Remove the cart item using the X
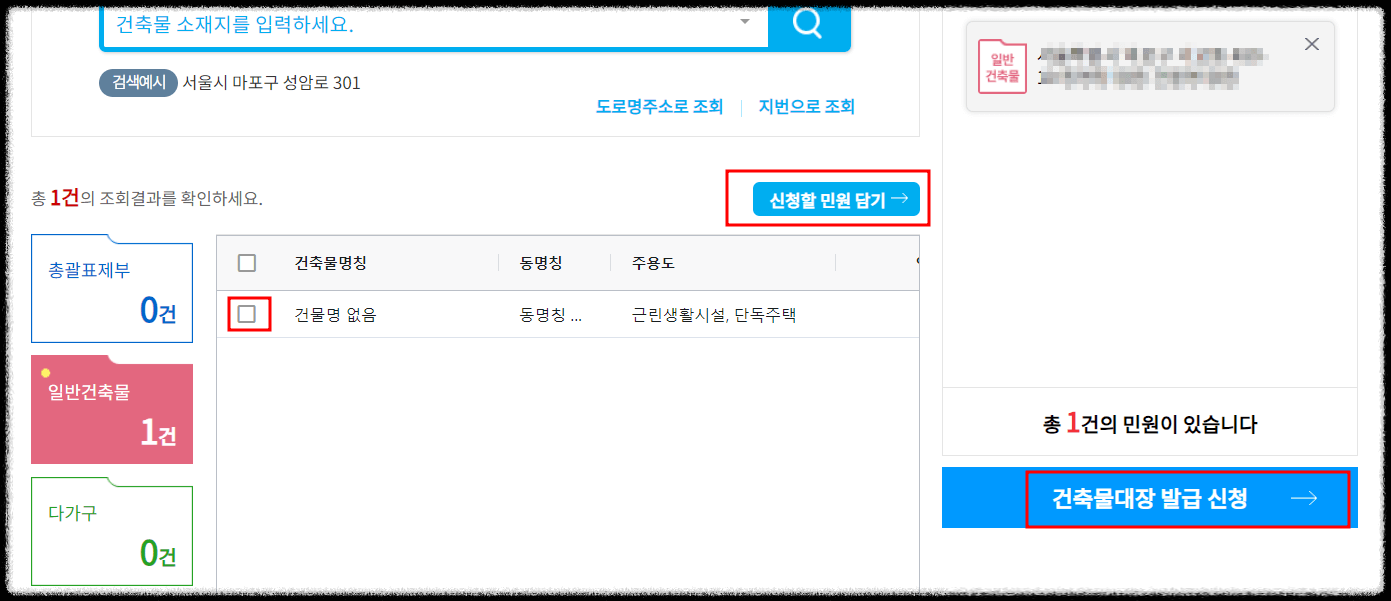The width and height of the screenshot is (1391, 601). pyautogui.click(x=1311, y=44)
